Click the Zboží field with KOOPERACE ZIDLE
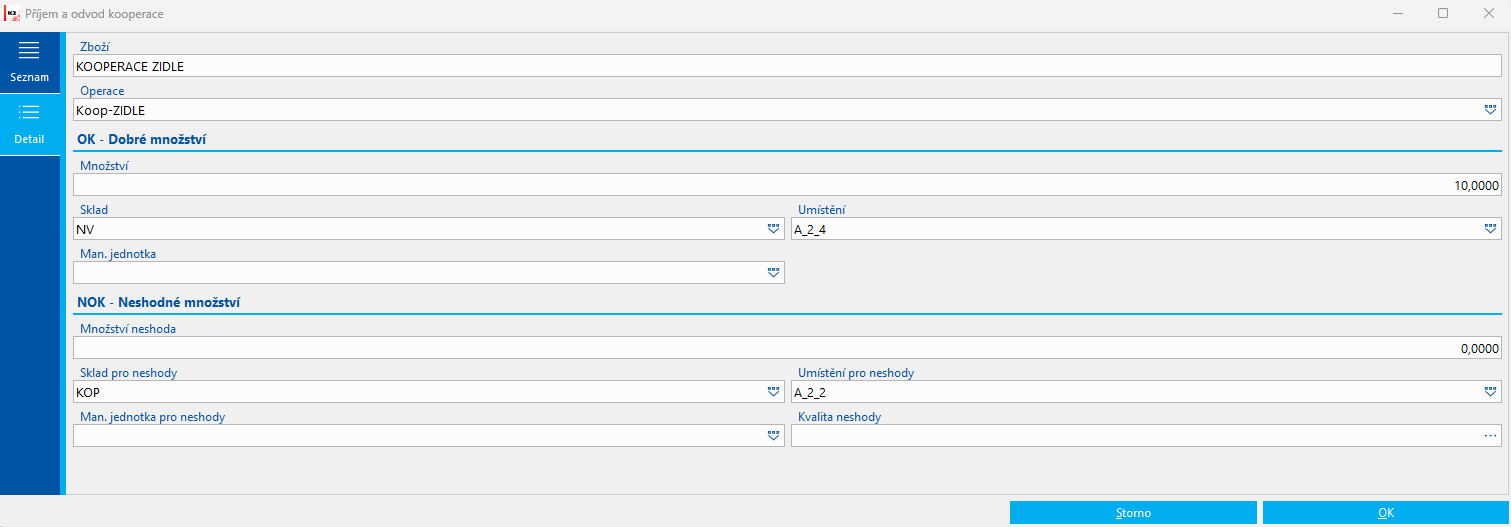Screen dimensions: 1511x527 pyautogui.click(x=787, y=66)
